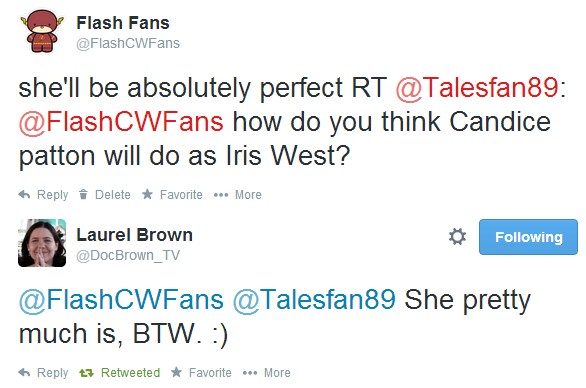Image resolution: width=586 pixels, height=388 pixels.
Task: Click the star icon on Laurel Brown tweet
Action: [x=176, y=372]
